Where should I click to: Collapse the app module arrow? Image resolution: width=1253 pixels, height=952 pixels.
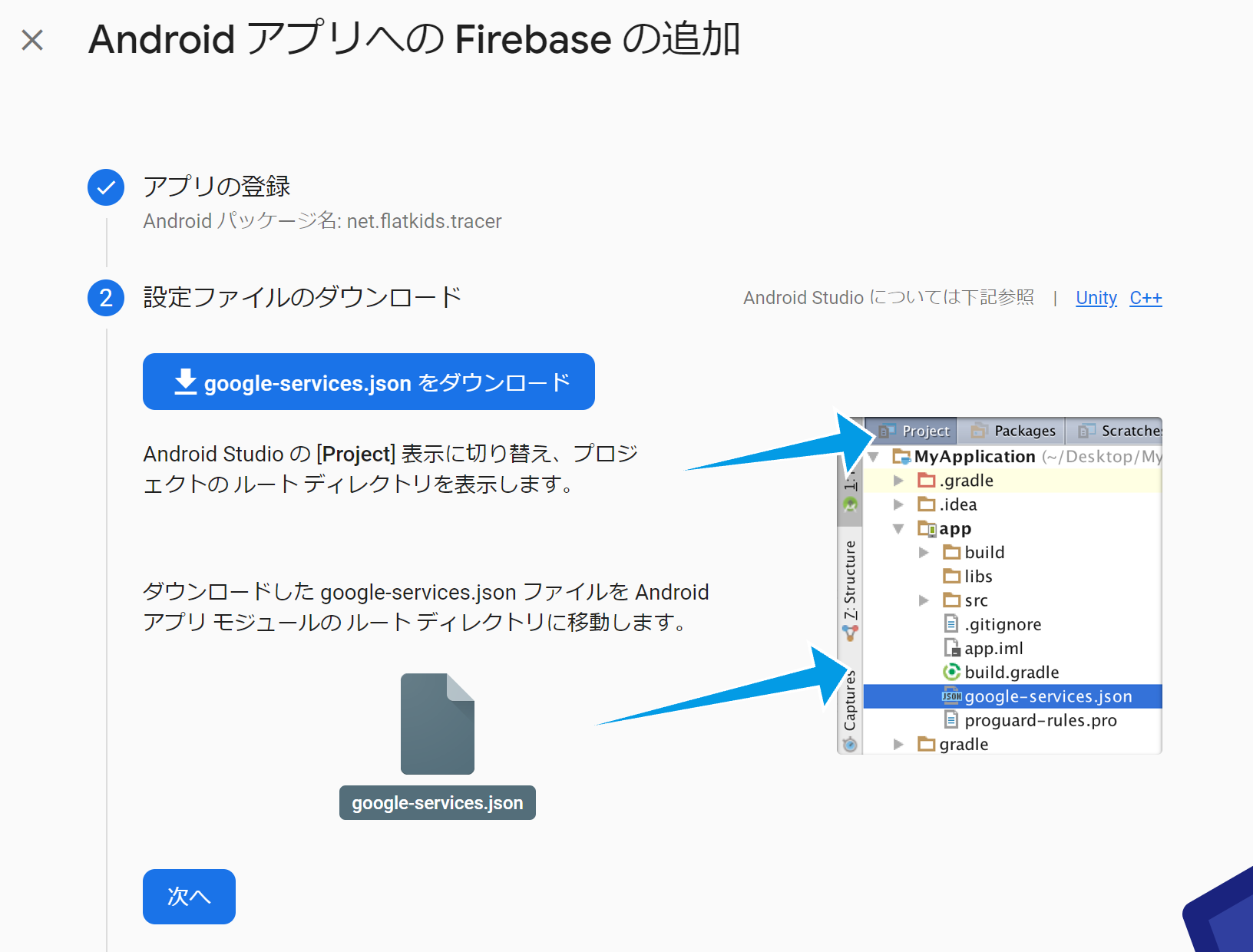[898, 529]
